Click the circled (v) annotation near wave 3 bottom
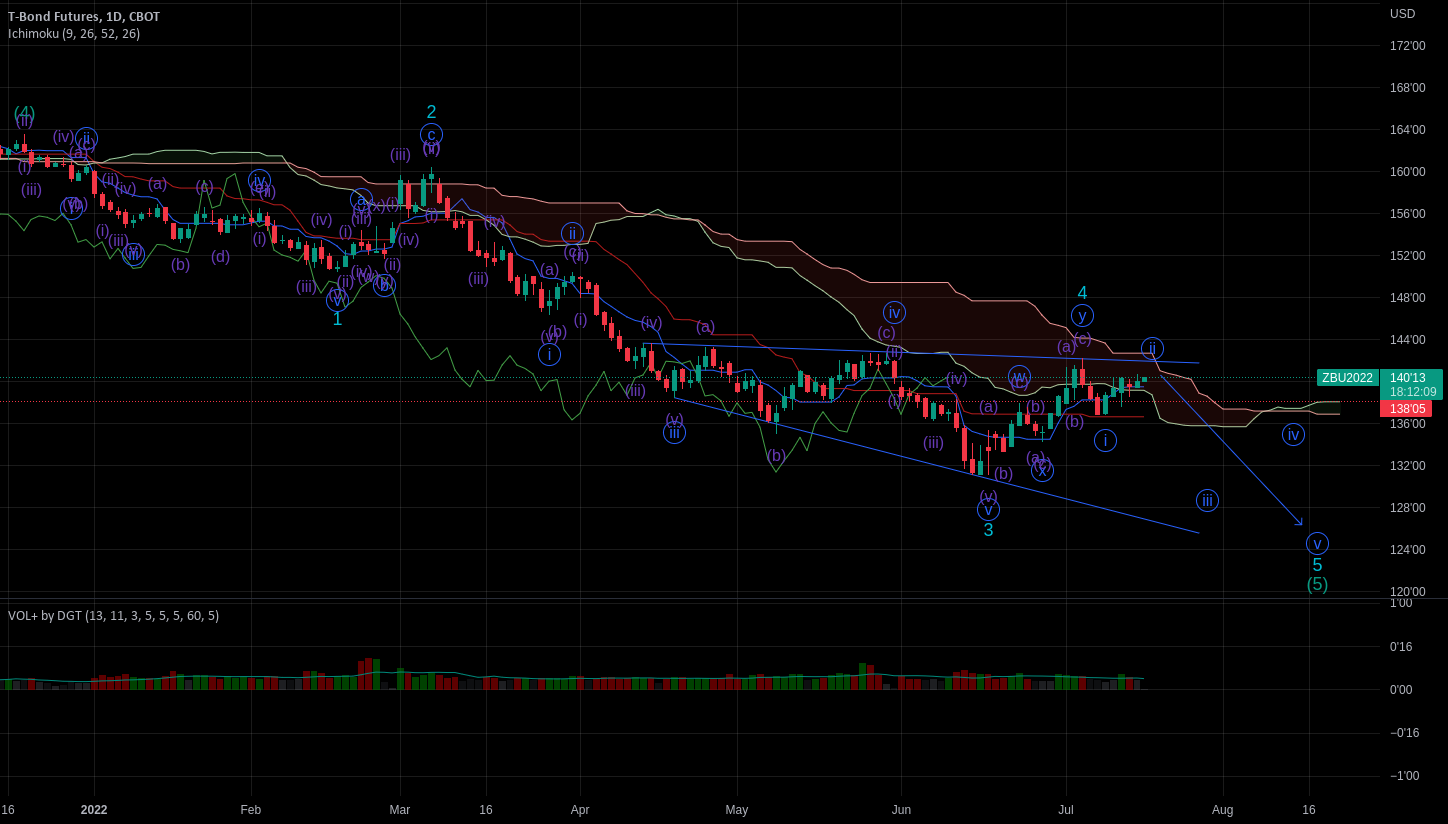 [988, 510]
